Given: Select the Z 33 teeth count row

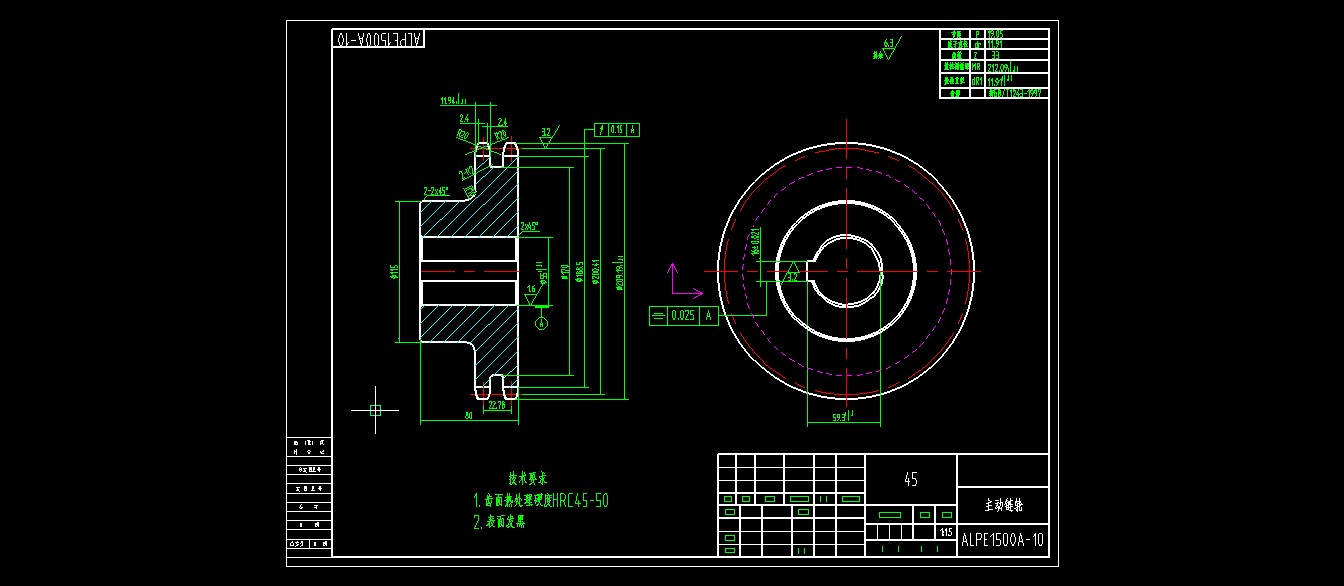Looking at the screenshot, I should [x=994, y=54].
